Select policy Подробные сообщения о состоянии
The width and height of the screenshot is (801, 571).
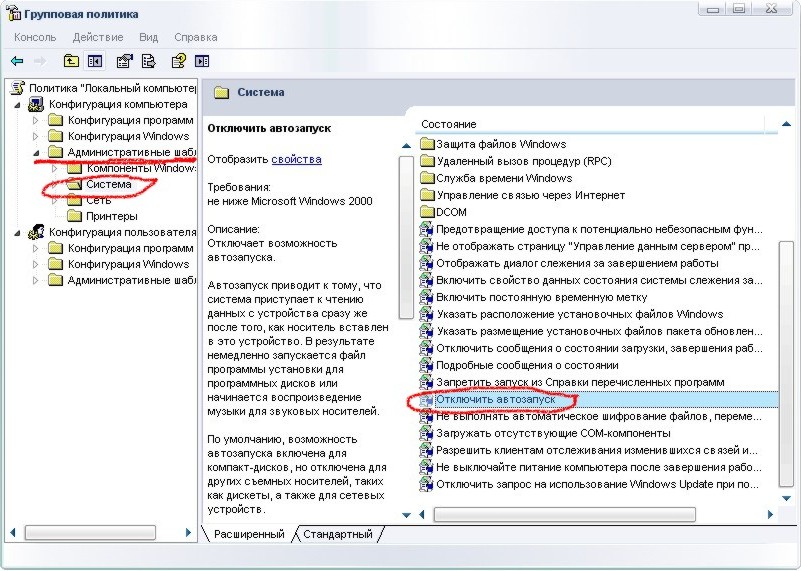pyautogui.click(x=519, y=365)
